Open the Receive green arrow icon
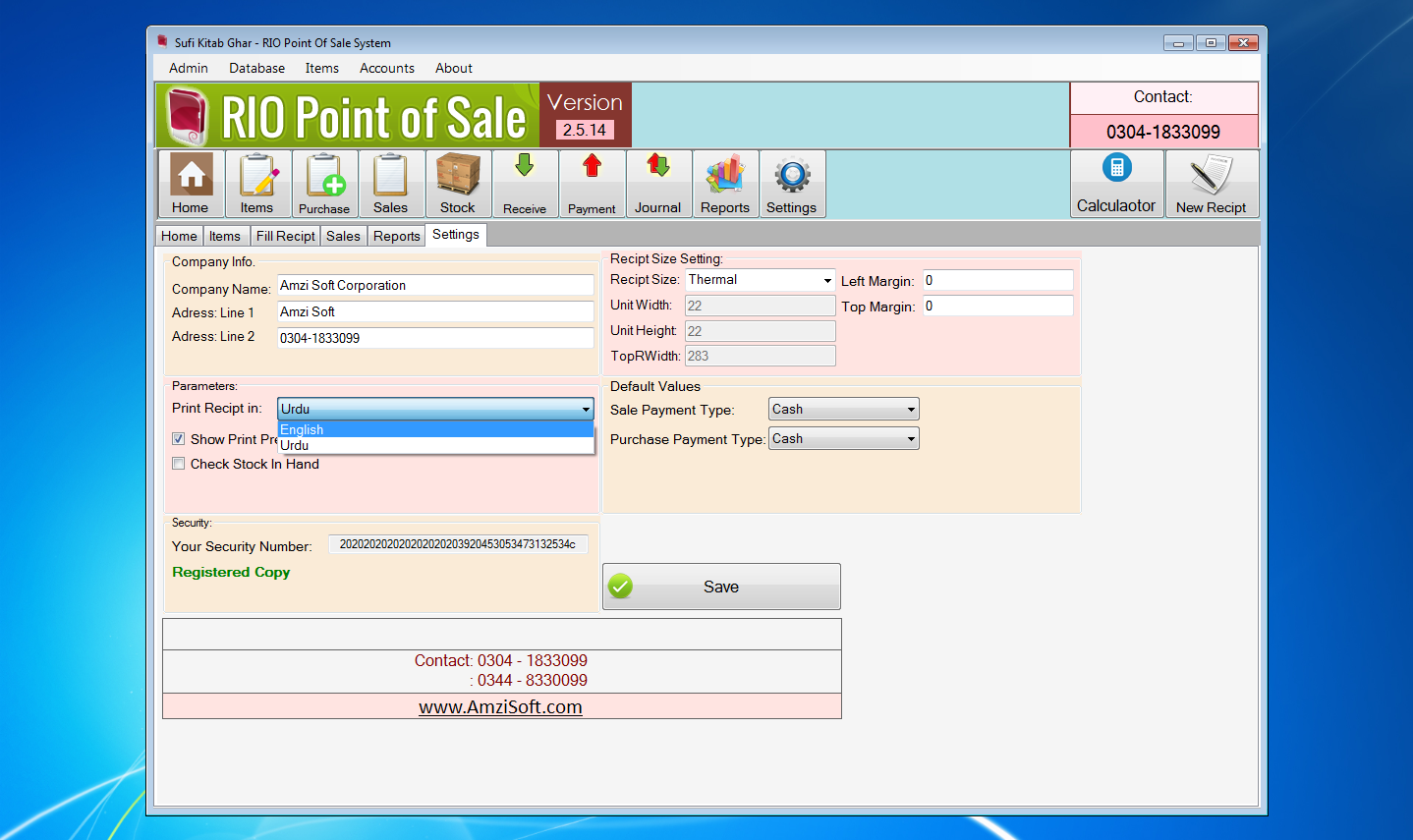 coord(525,183)
